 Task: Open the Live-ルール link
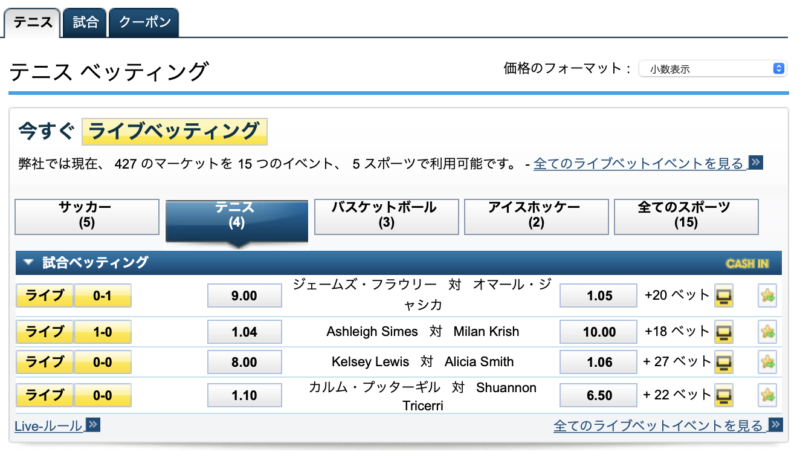pyautogui.click(x=48, y=426)
